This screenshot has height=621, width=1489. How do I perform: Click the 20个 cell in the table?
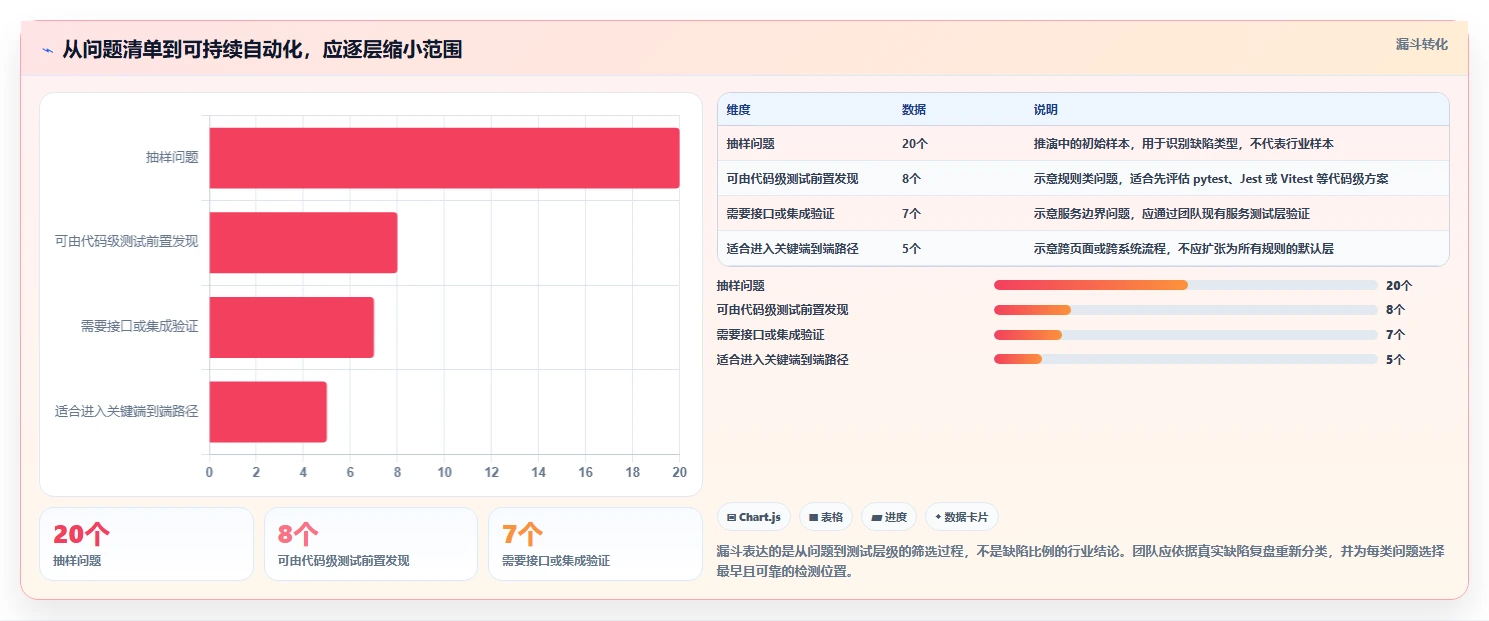click(x=915, y=144)
